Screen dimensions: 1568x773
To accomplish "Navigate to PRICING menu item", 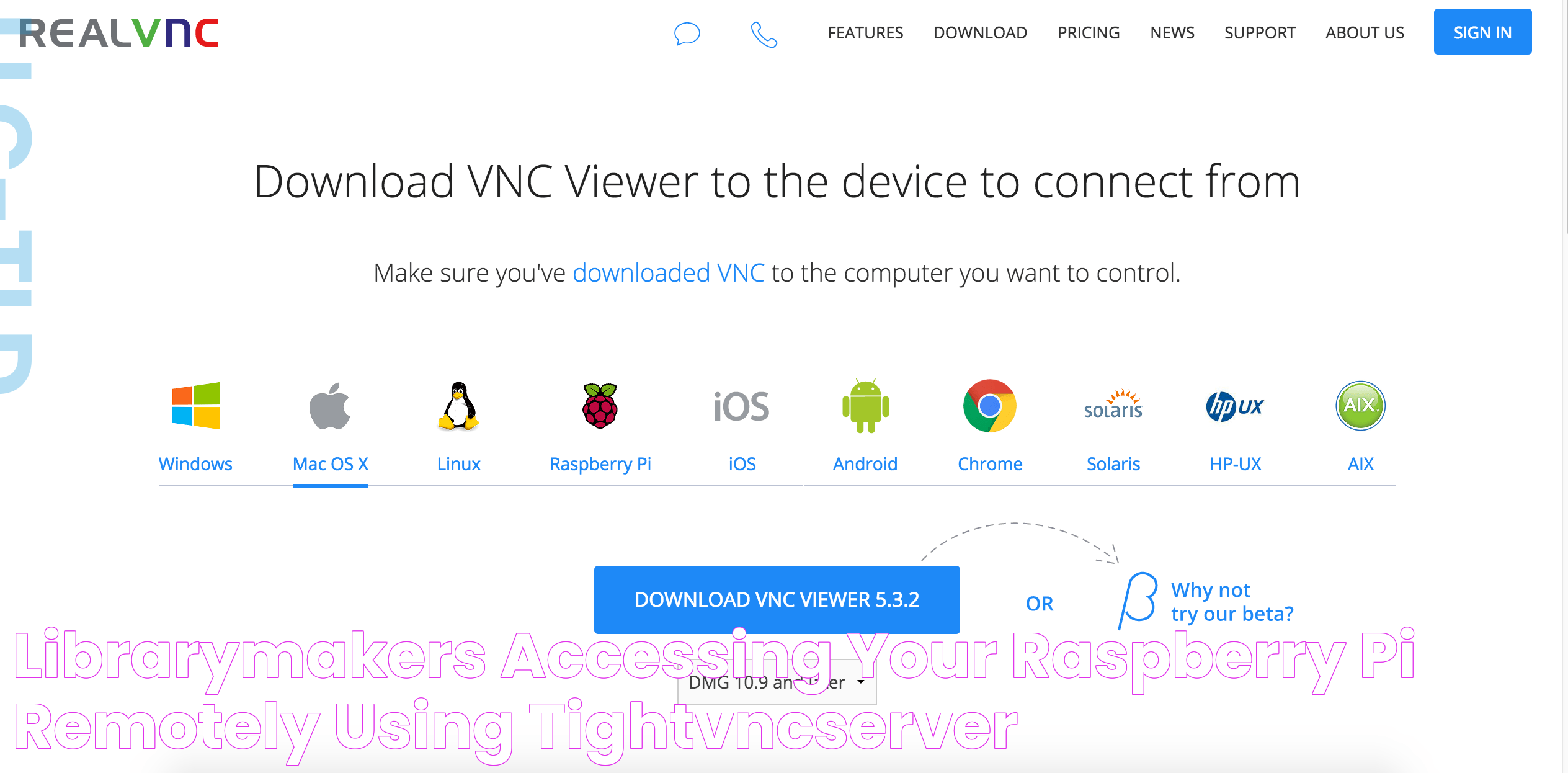I will coord(1089,33).
